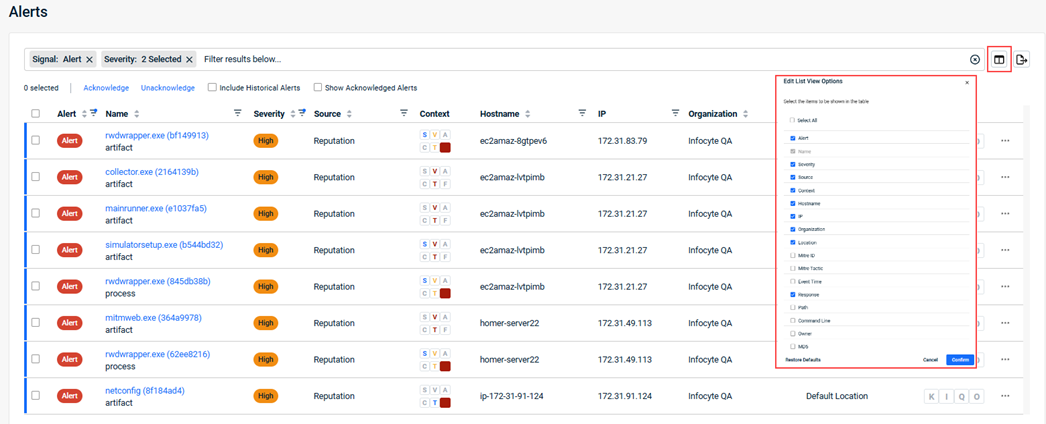
Task: Enable the Include Historical Alerts checkbox
Action: click(x=212, y=88)
